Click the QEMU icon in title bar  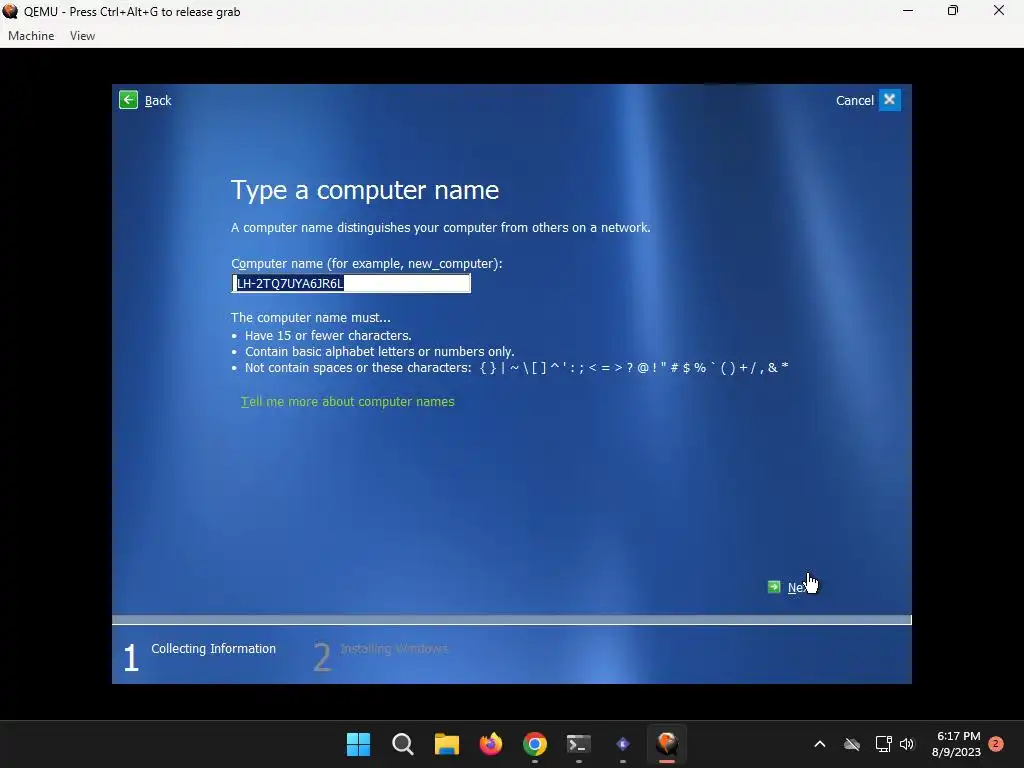[10, 11]
